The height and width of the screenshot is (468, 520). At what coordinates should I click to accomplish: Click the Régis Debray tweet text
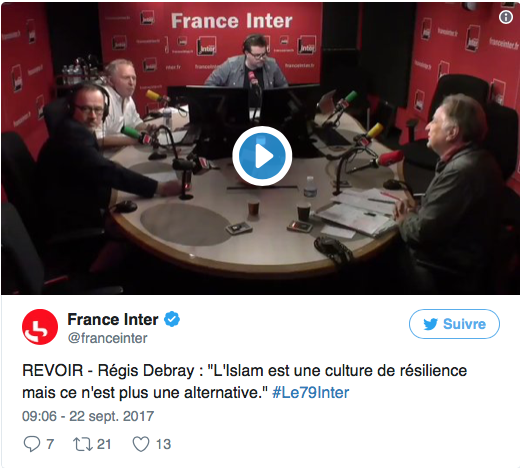point(244,381)
